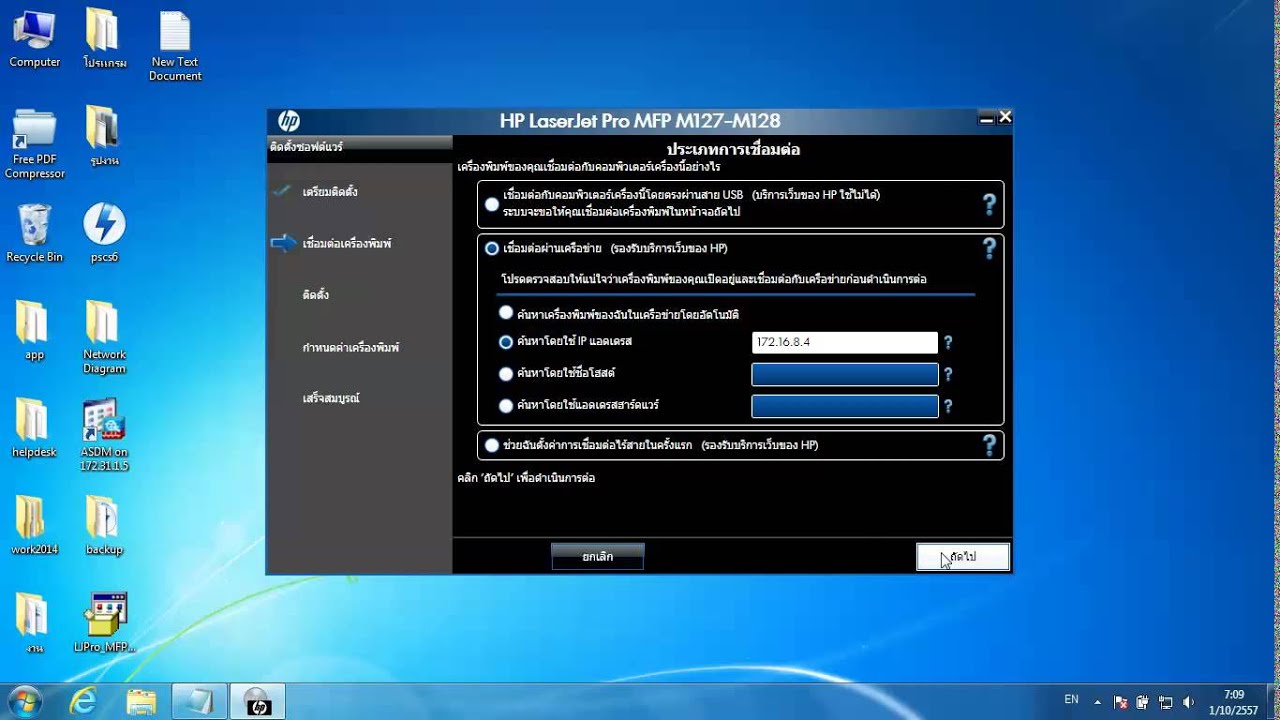Open the taskbar item beside Explorer

[199, 702]
